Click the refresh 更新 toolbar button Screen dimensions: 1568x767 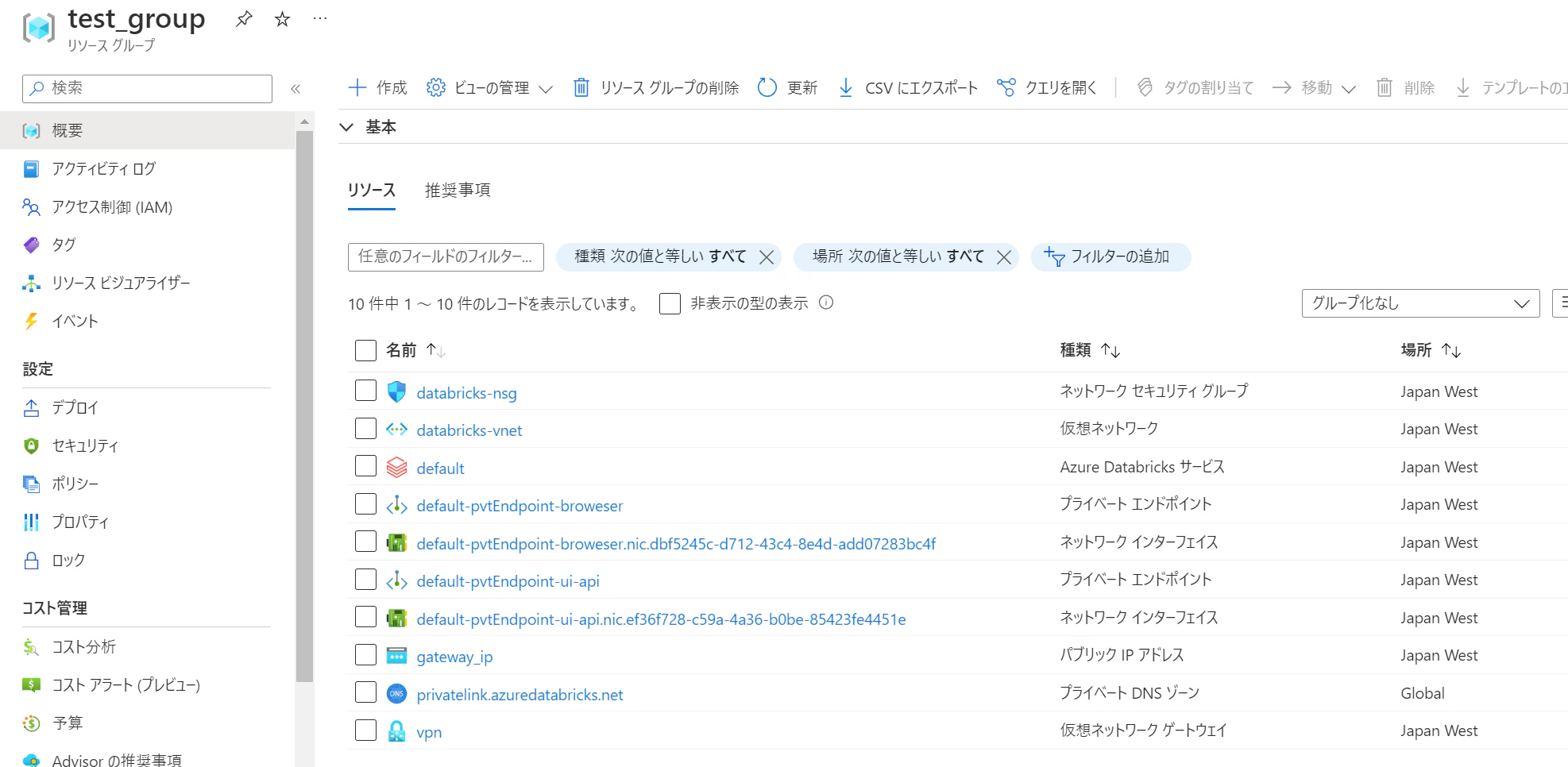point(787,87)
